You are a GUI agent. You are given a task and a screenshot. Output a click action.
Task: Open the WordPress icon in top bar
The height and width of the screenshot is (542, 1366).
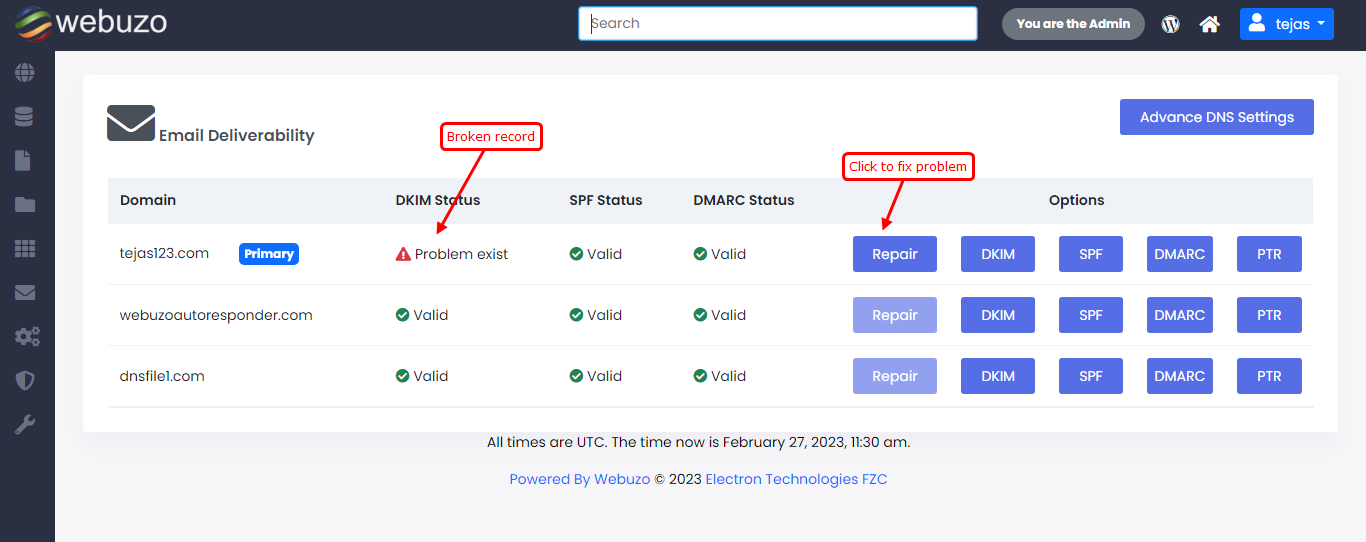click(1170, 24)
